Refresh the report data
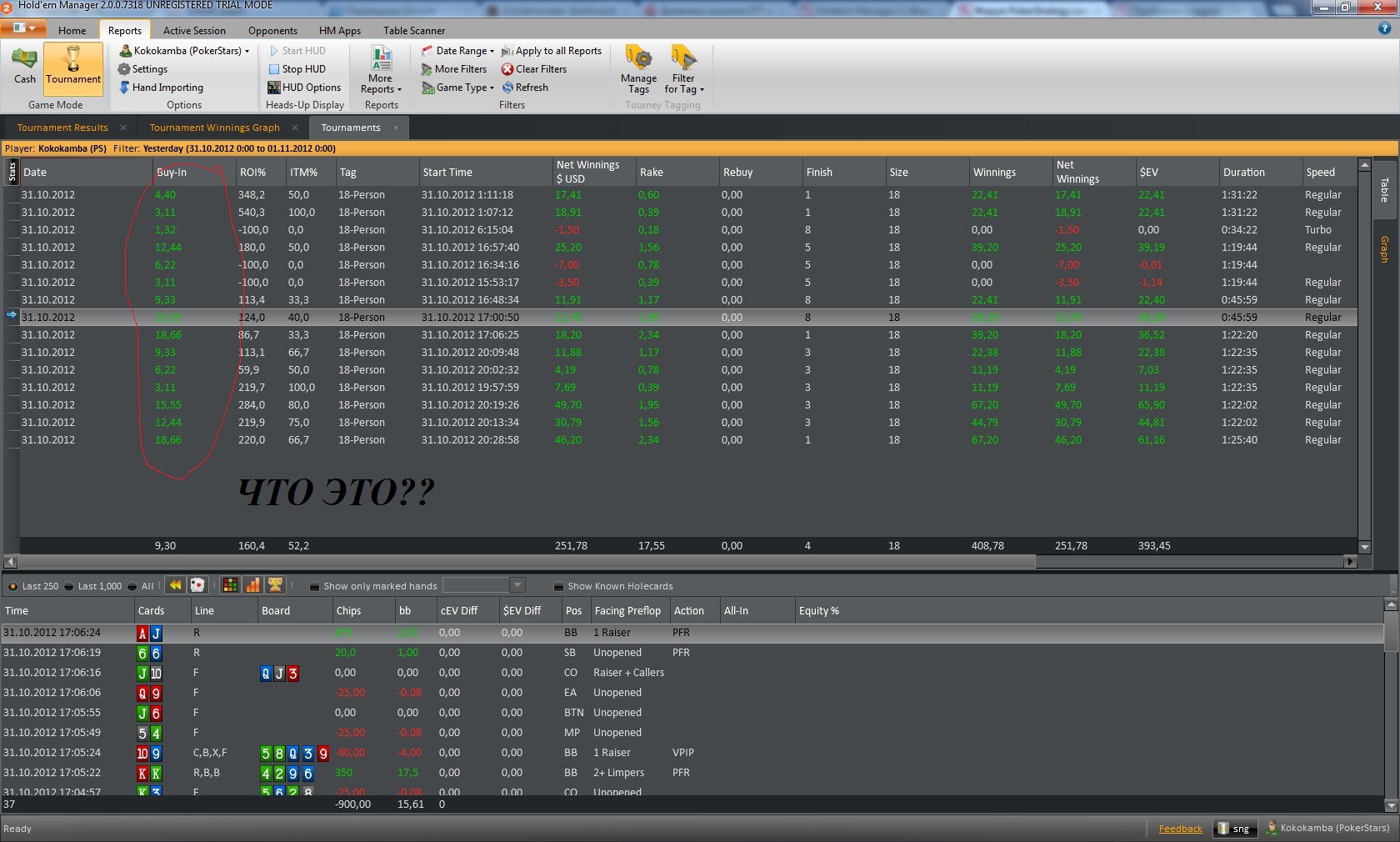 (x=526, y=88)
